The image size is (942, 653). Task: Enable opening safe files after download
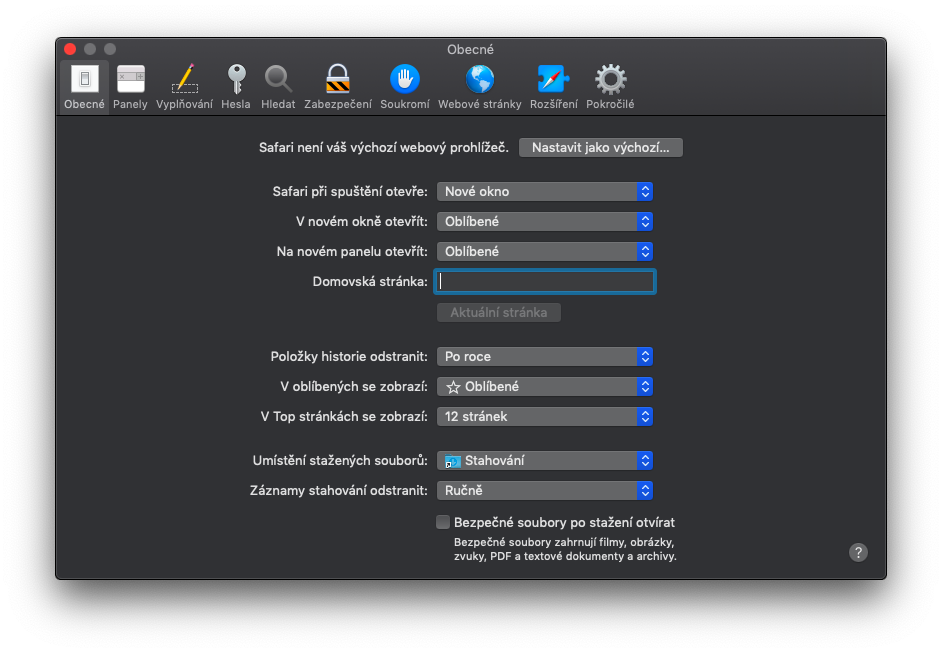442,521
